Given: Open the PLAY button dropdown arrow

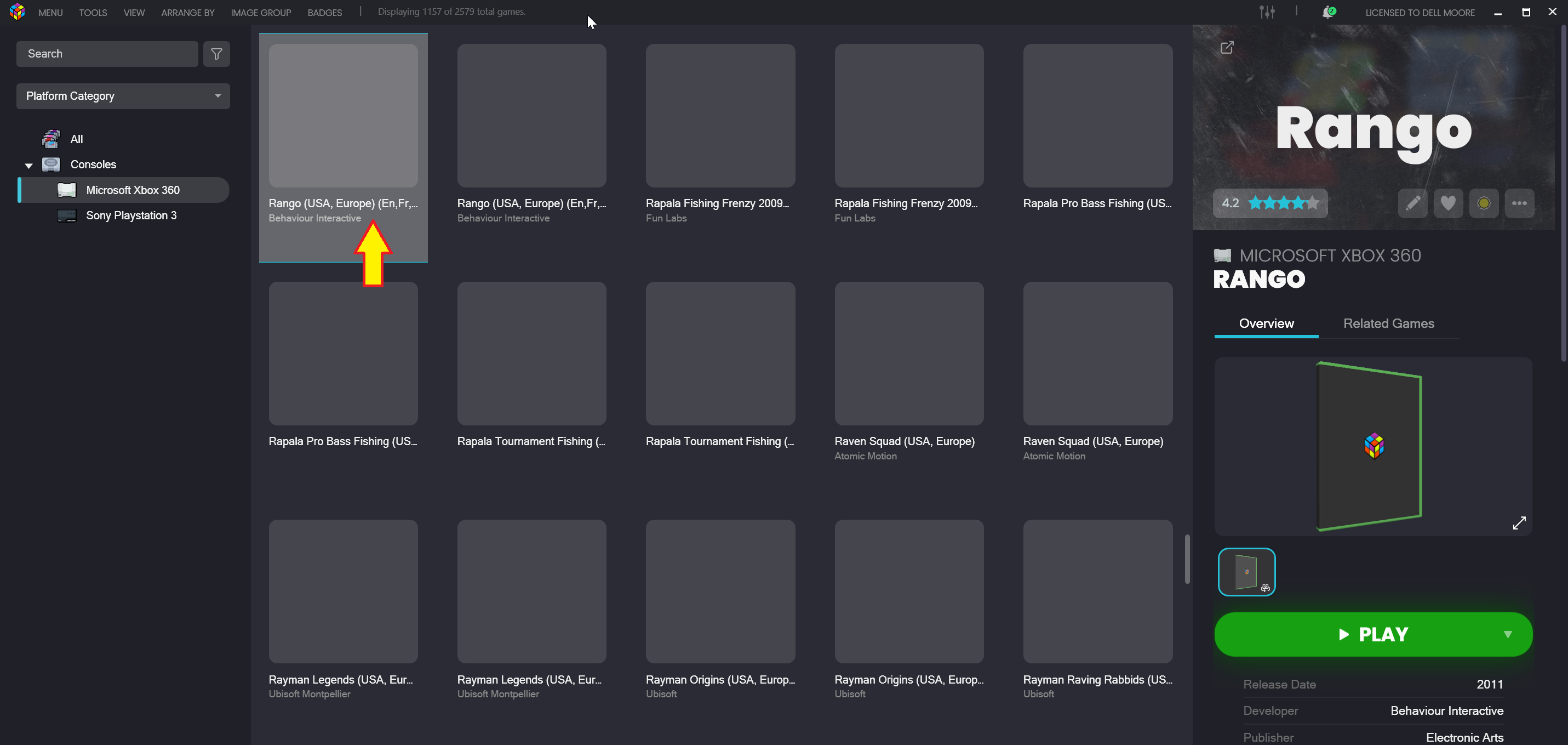Looking at the screenshot, I should (1508, 634).
